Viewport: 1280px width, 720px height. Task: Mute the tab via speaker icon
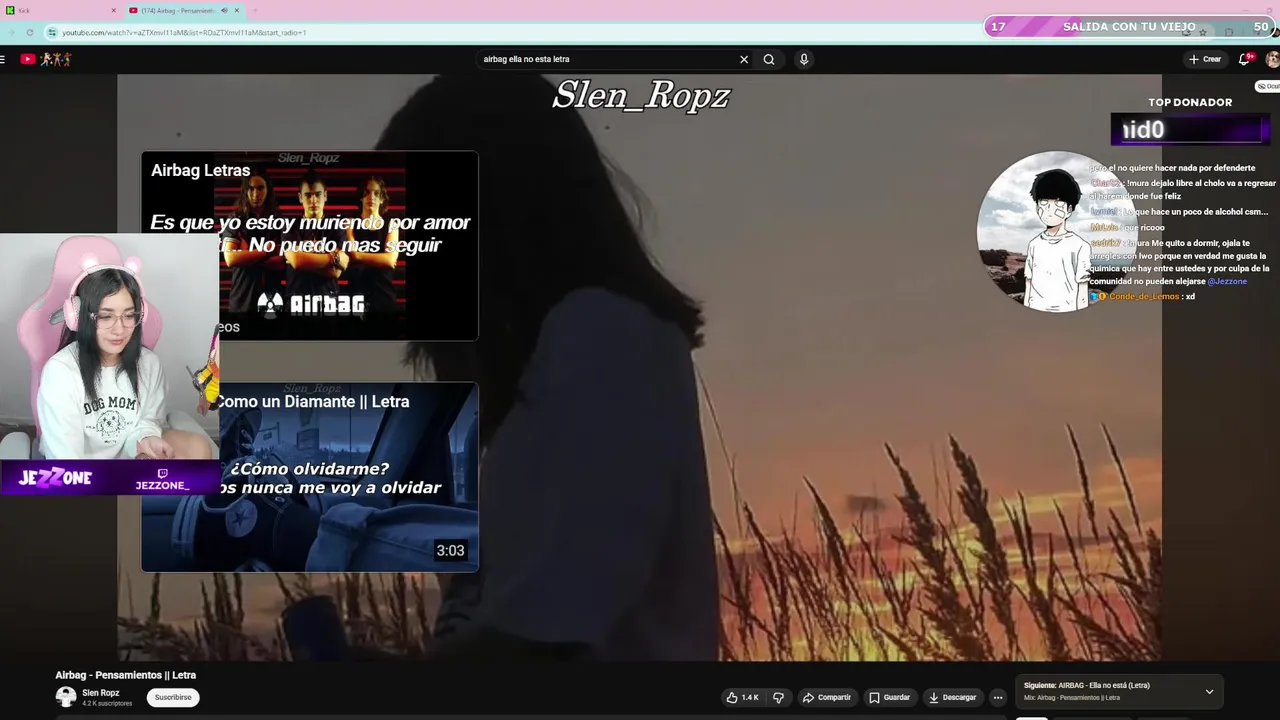point(224,10)
